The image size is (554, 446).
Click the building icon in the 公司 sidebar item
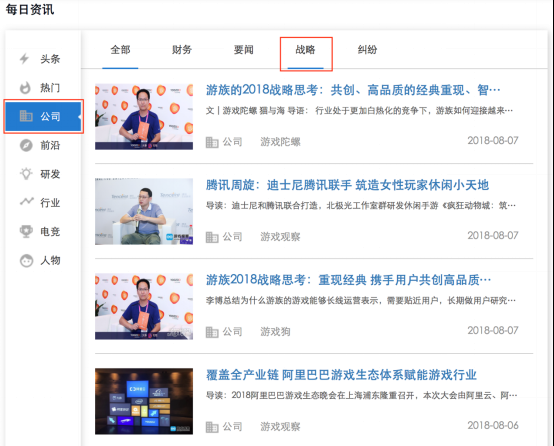point(26,116)
